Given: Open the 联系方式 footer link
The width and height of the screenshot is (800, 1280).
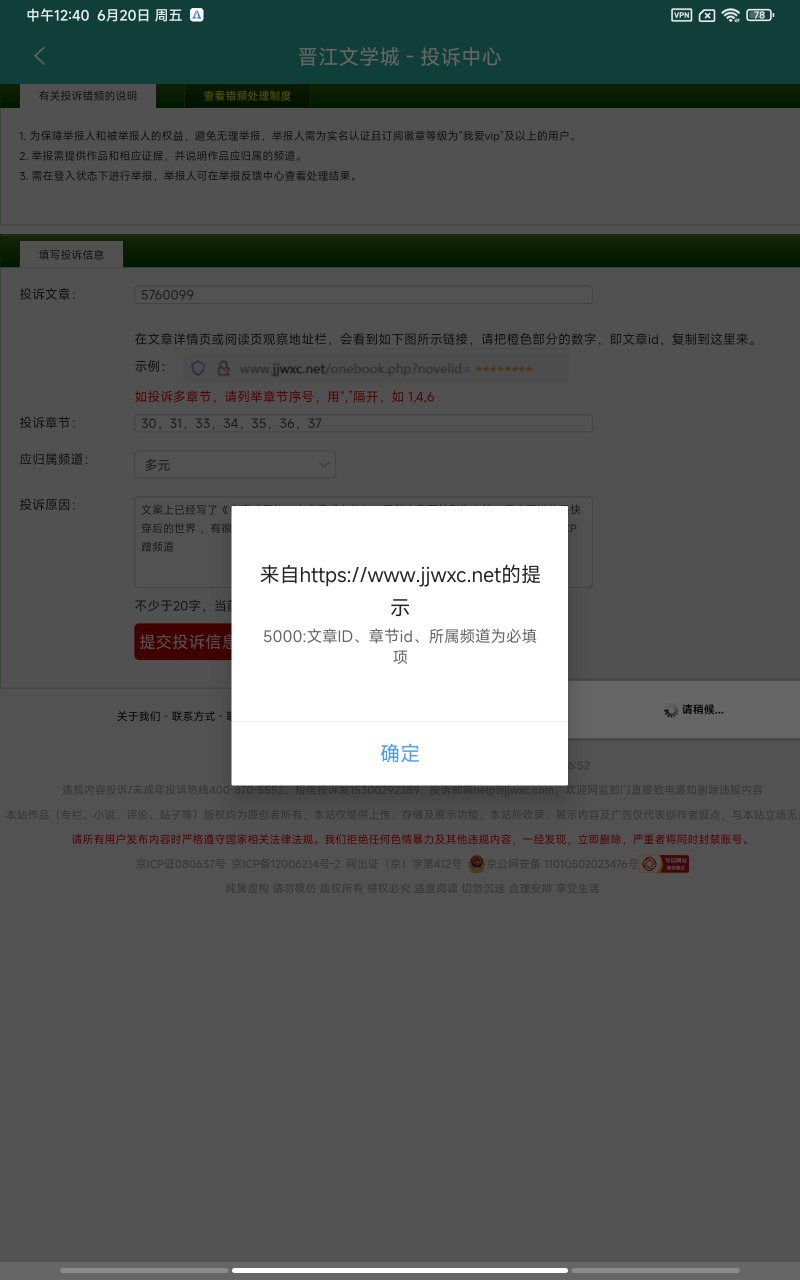Looking at the screenshot, I should point(193,716).
